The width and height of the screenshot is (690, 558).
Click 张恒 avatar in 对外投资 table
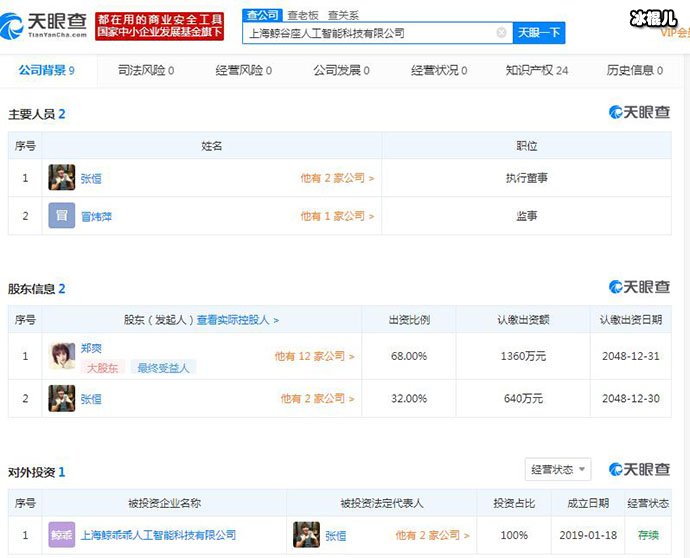tap(306, 535)
